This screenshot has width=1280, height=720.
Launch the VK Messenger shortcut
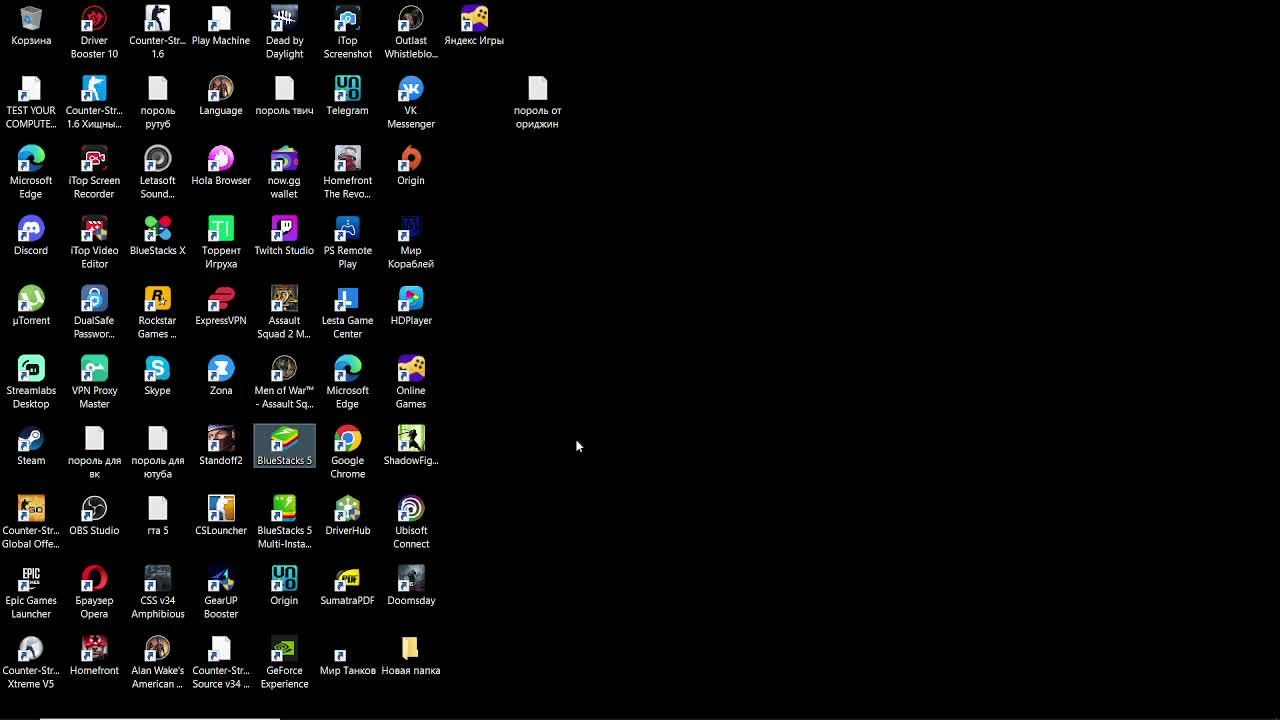[x=411, y=103]
